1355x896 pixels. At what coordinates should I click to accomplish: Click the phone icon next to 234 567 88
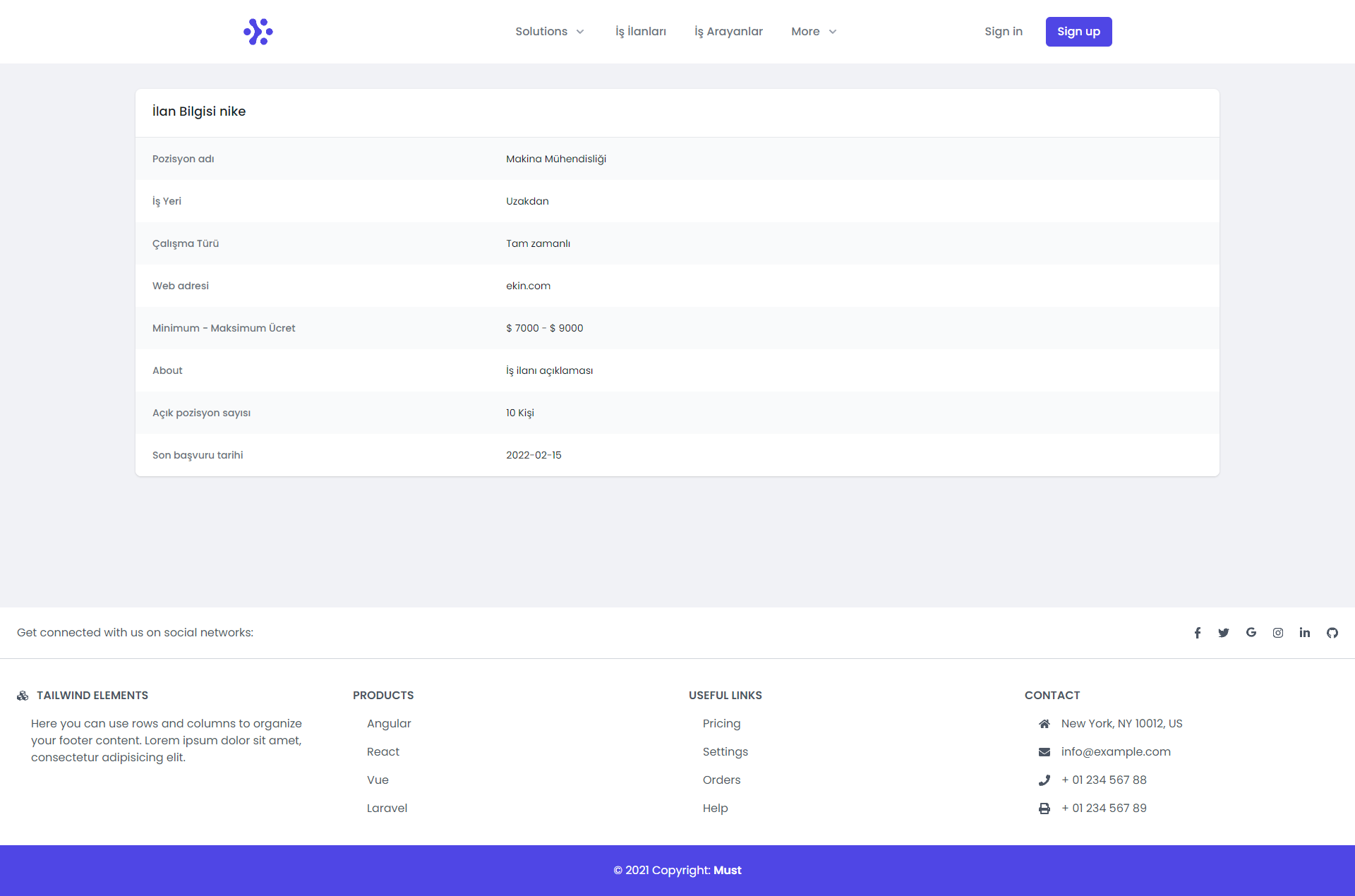1044,780
